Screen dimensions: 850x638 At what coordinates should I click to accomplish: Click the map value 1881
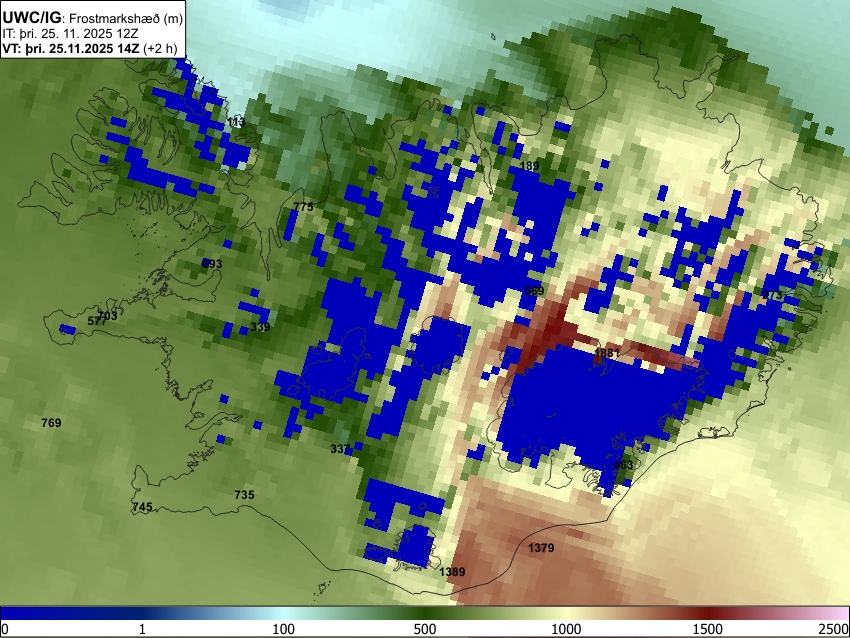point(607,353)
